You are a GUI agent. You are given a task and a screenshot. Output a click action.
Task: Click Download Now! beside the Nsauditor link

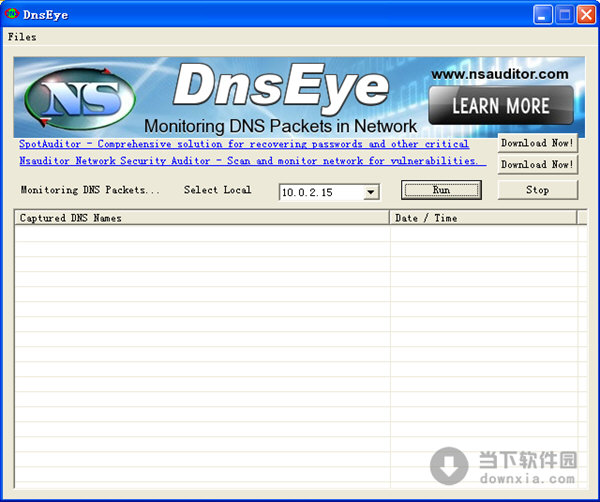pyautogui.click(x=537, y=164)
